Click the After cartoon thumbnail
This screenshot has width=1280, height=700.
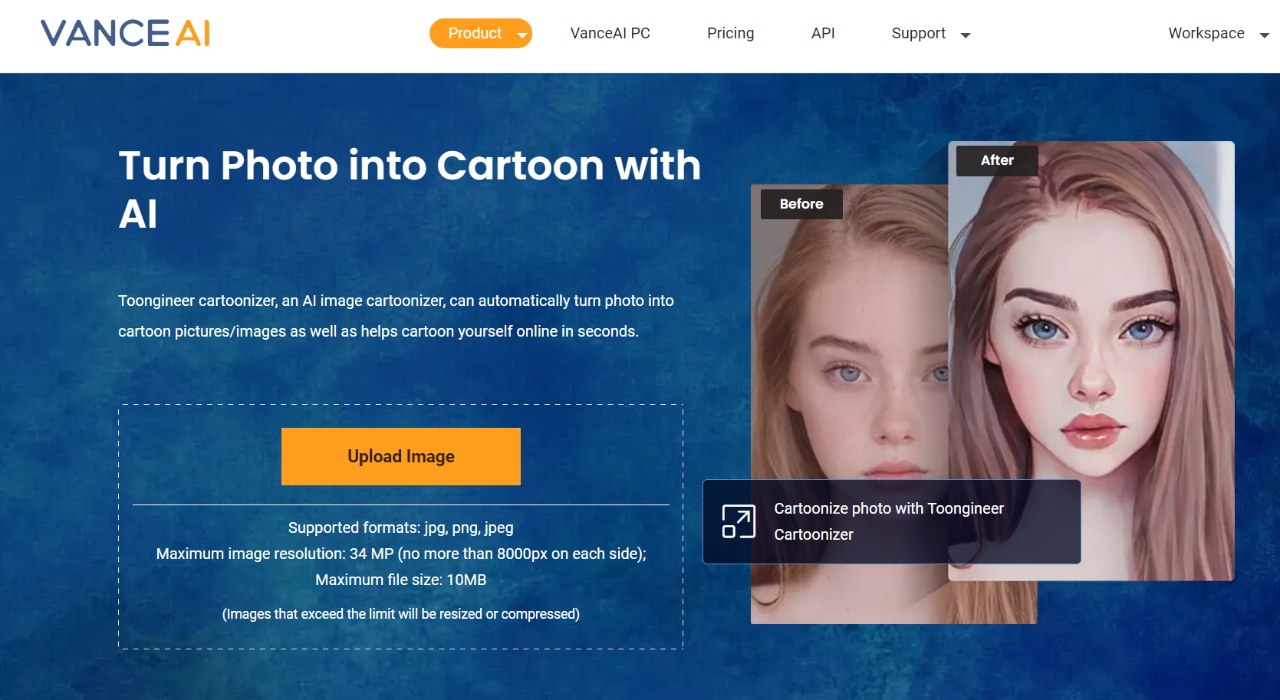pyautogui.click(x=1091, y=361)
